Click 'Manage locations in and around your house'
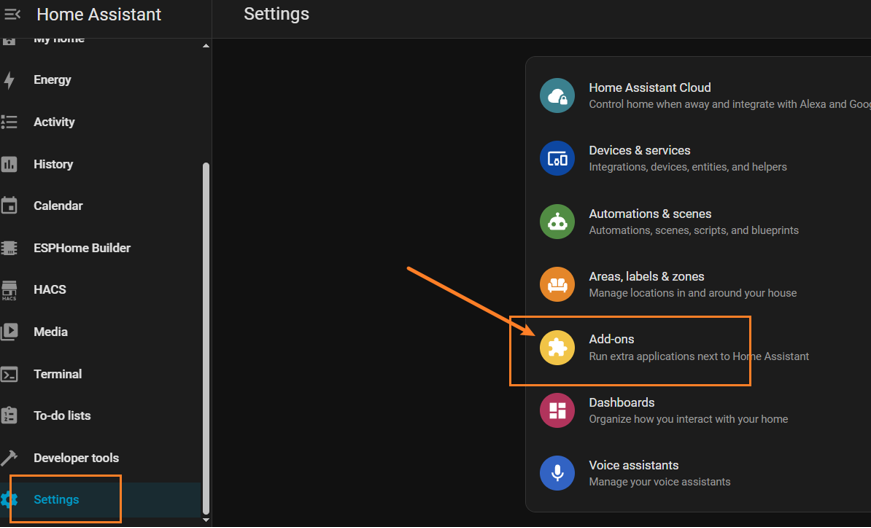Viewport: 871px width, 528px height. 693,293
